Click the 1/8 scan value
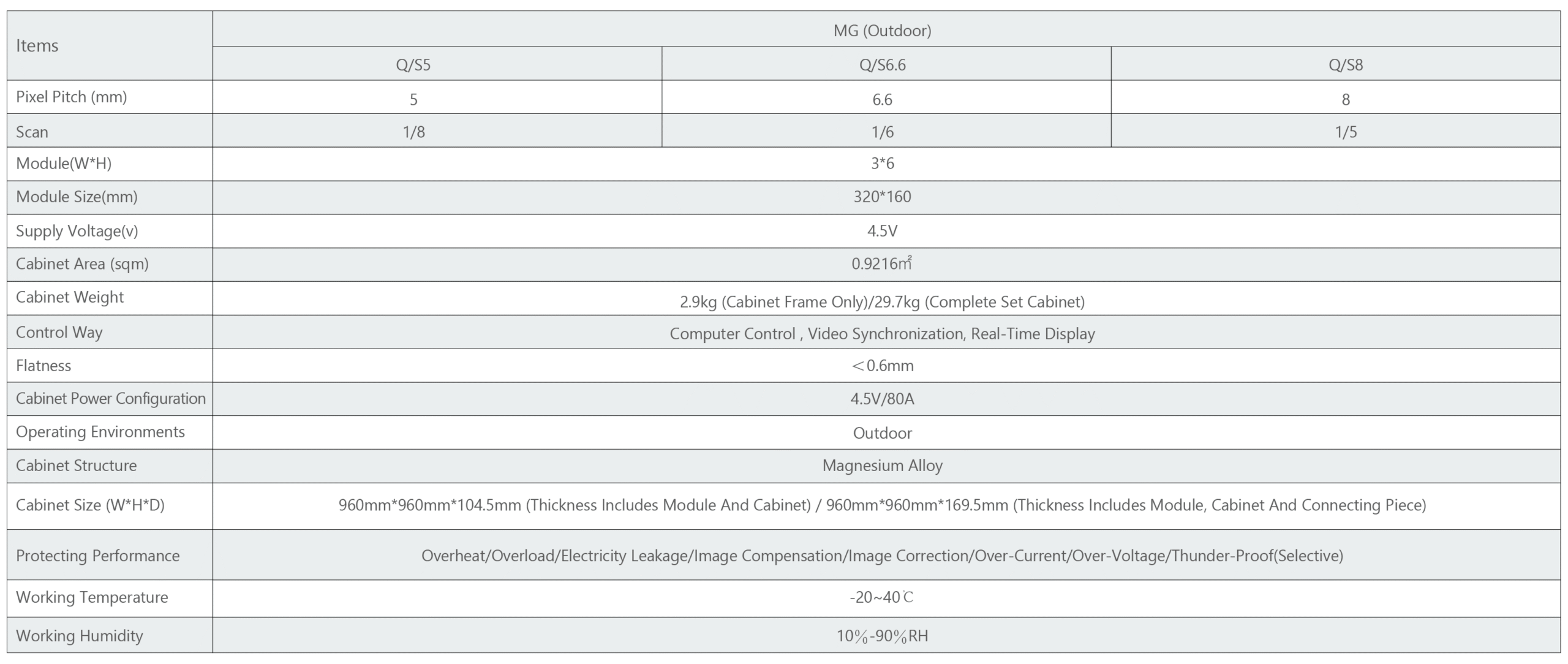1568x664 pixels. pyautogui.click(x=414, y=132)
